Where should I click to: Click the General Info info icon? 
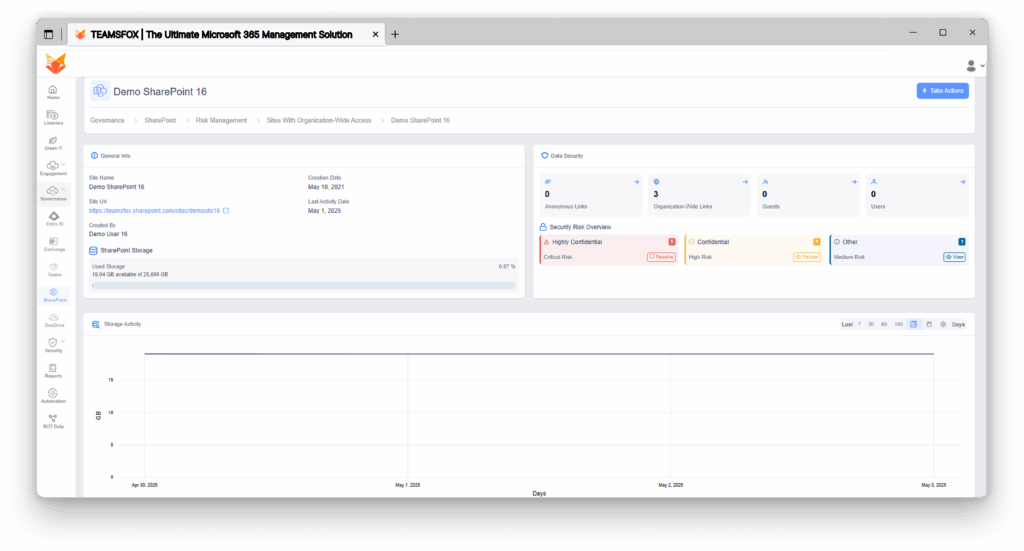click(x=94, y=156)
